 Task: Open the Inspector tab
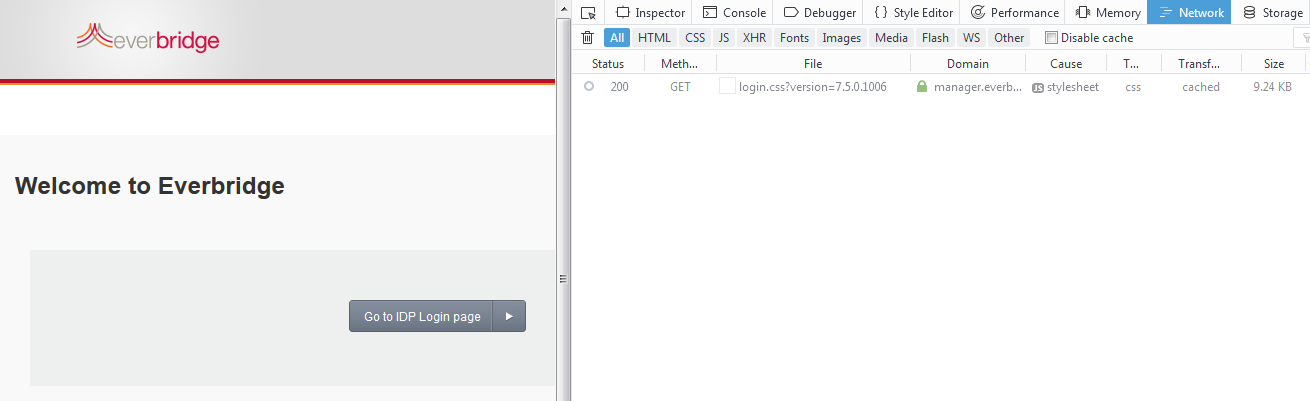pos(650,13)
